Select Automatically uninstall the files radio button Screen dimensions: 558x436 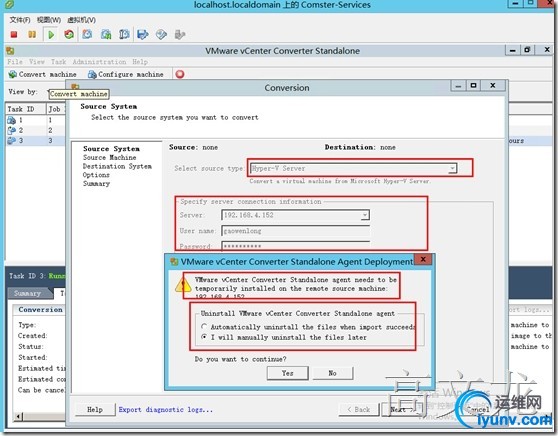(x=204, y=326)
